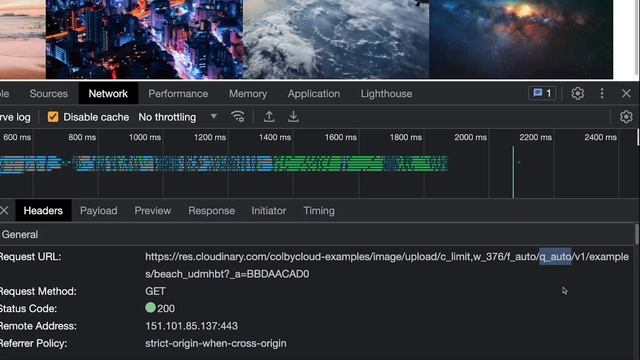Screen dimensions: 640x360
Task: Collapse the General section header
Action: pyautogui.click(x=317, y=235)
